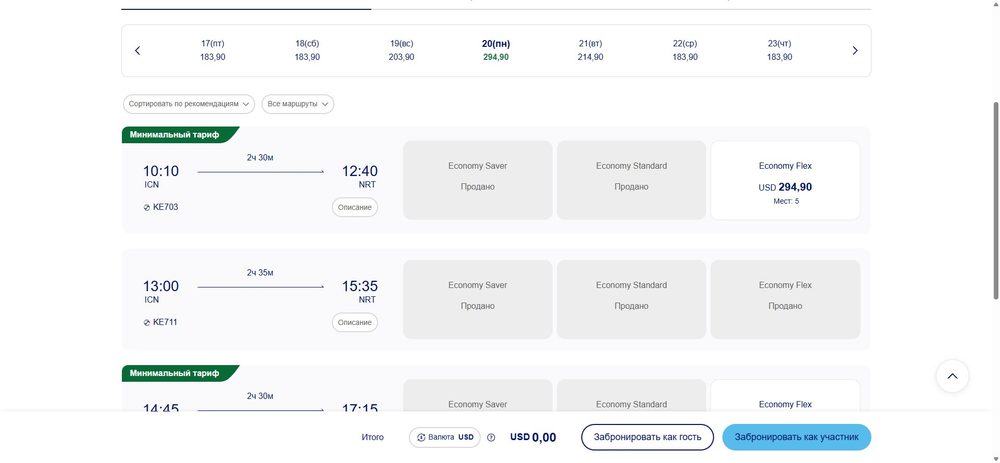The width and height of the screenshot is (1000, 463).
Task: Click the 12:40 arrival time
Action: [x=360, y=172]
